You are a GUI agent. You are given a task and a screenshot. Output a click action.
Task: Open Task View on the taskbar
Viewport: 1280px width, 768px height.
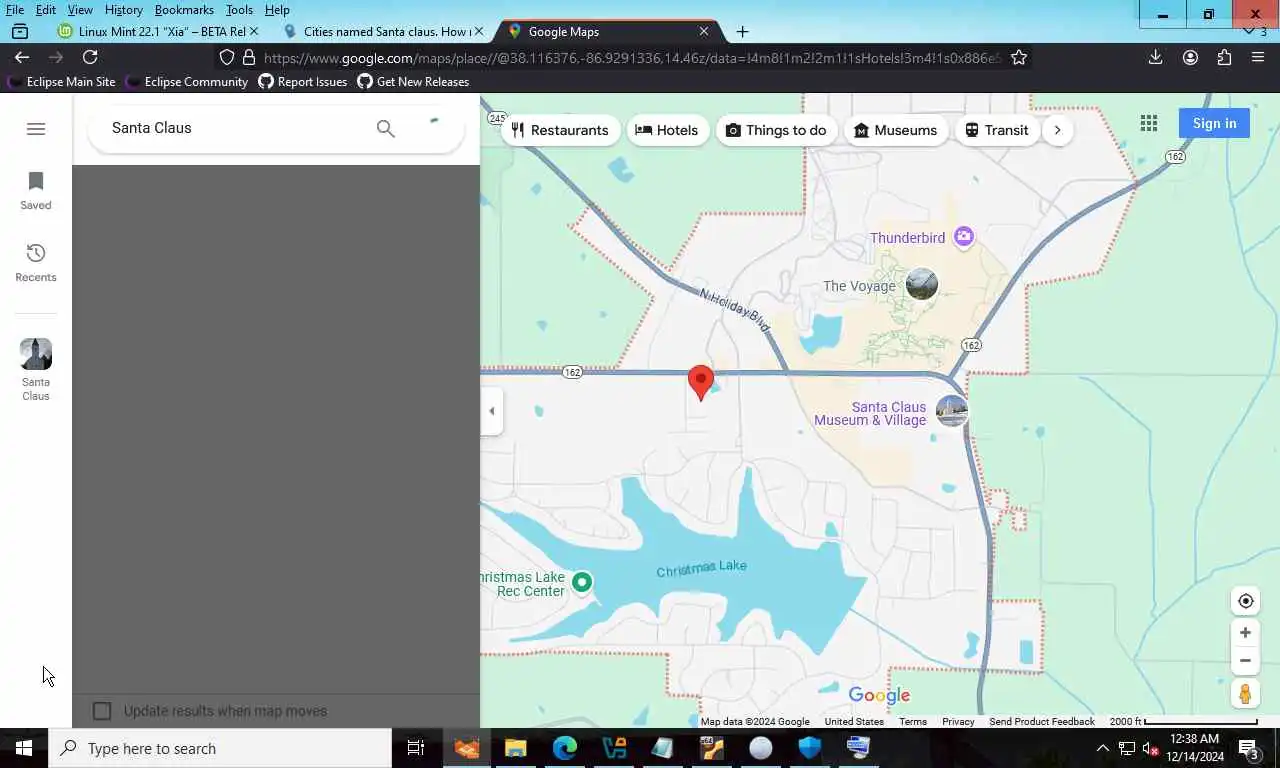coord(416,748)
